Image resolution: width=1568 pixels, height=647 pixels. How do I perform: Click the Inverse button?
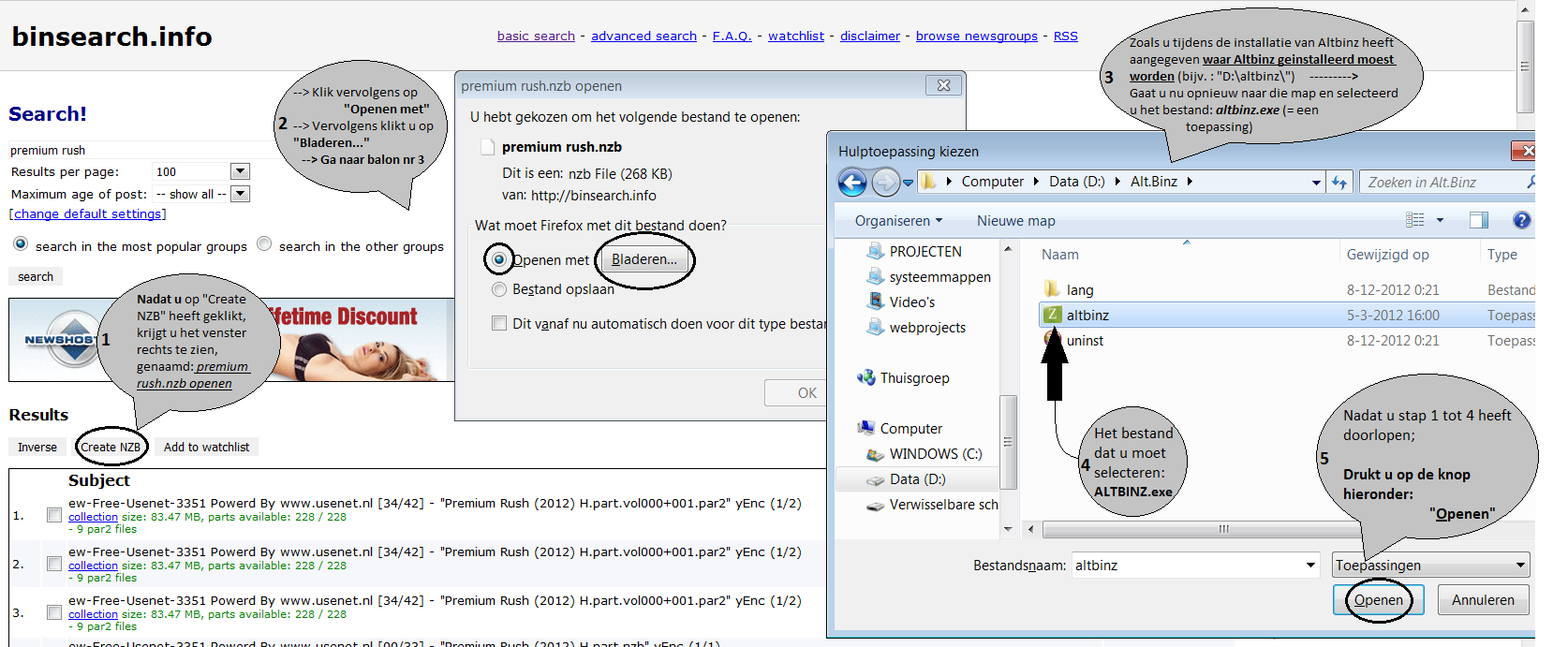tap(37, 447)
